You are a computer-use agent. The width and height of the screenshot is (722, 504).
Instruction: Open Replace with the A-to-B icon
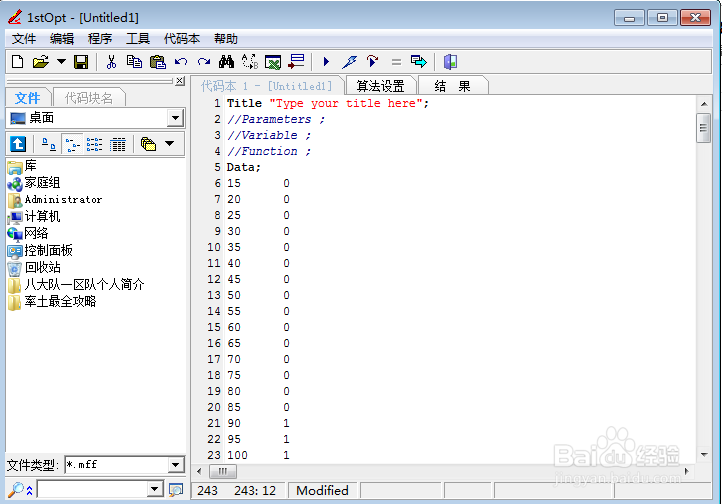250,62
